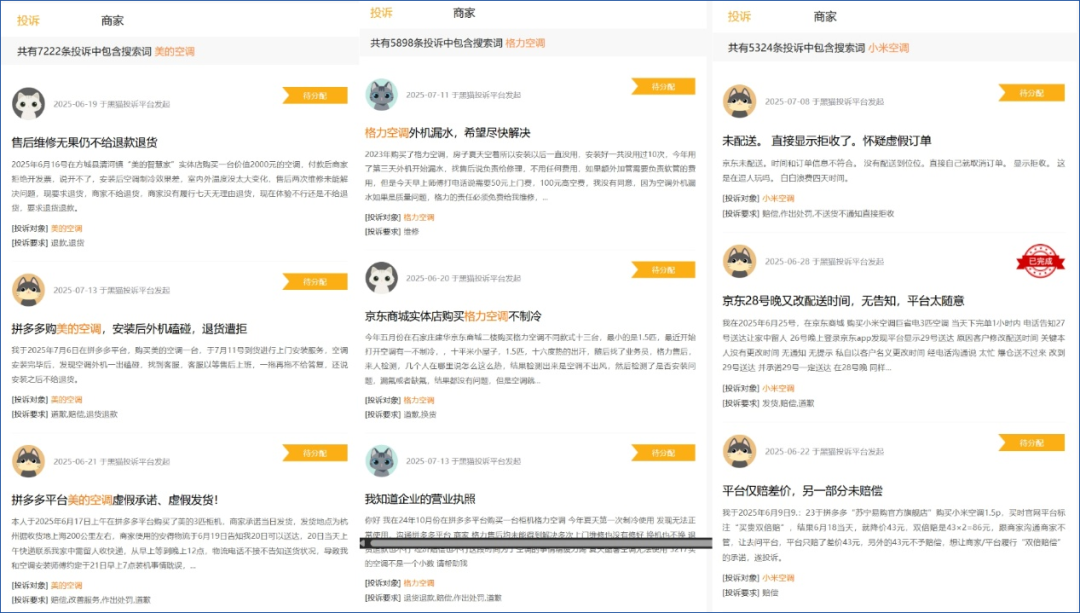Viewport: 1080px width, 613px height.
Task: Click date text 2025-06-22 于黑猫投诉平台发起
Action: pyautogui.click(x=824, y=452)
